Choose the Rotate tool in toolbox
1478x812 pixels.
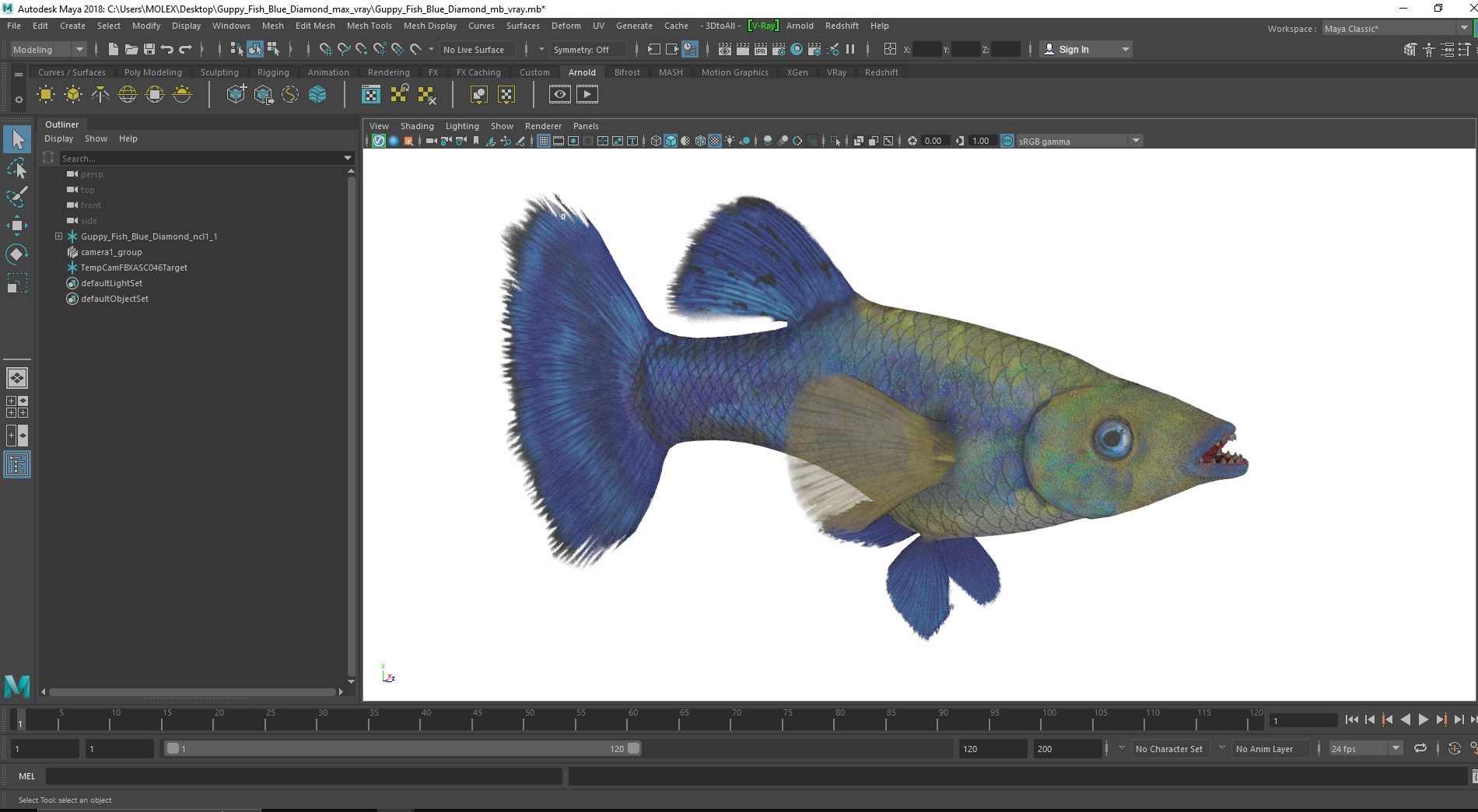pos(17,254)
